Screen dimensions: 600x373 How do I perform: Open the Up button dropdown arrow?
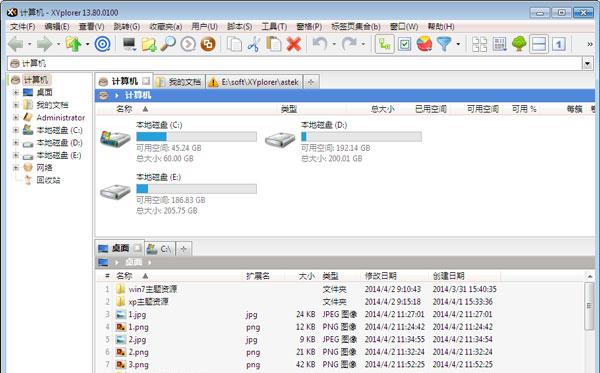87,44
